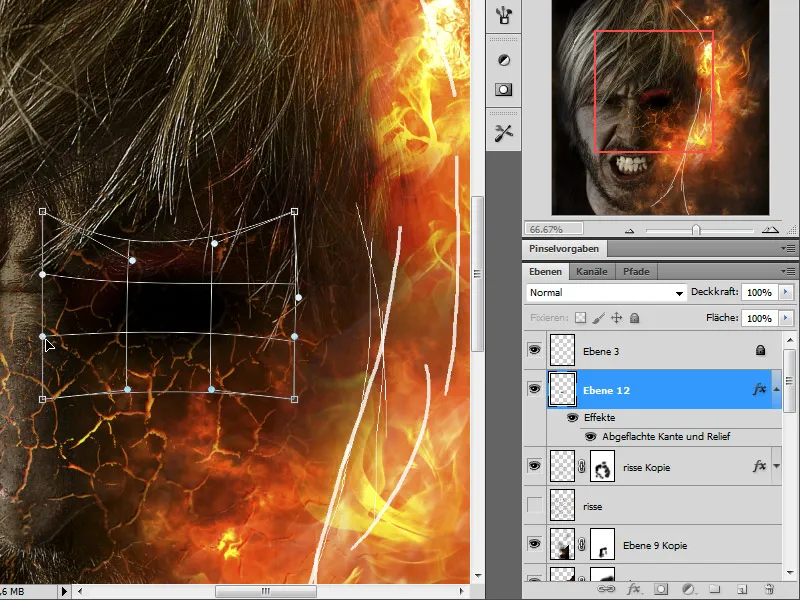The height and width of the screenshot is (600, 800).
Task: Click mask link chain on Ebene 9 Kopie
Action: tap(582, 544)
